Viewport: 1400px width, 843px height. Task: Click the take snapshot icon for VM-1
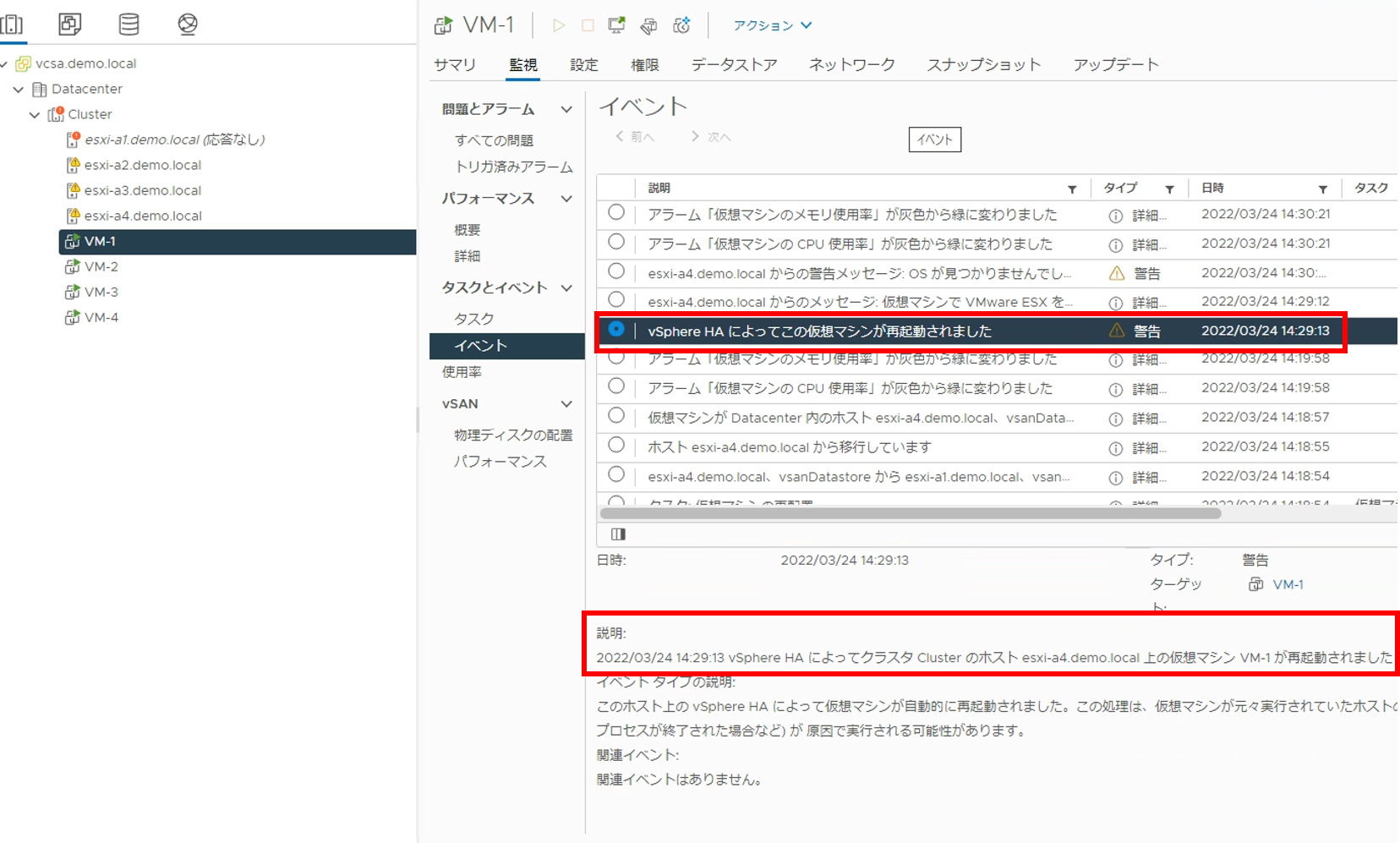point(681,25)
